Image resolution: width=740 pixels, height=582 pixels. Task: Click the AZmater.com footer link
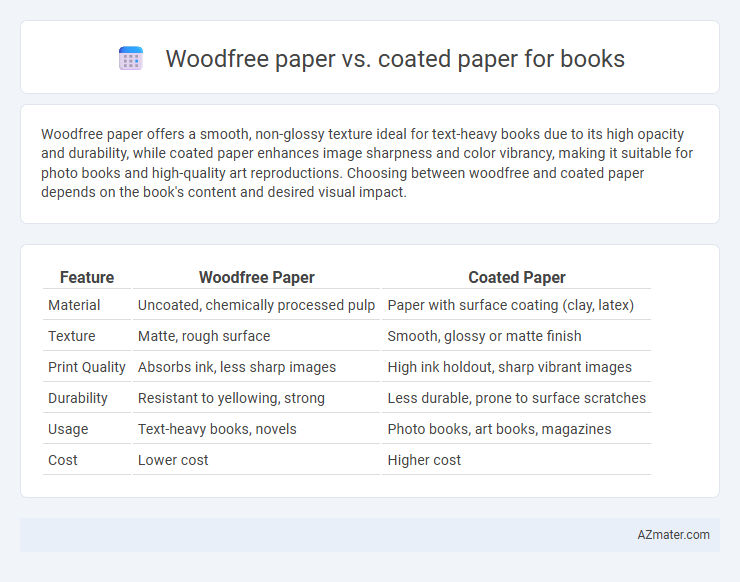pos(673,535)
